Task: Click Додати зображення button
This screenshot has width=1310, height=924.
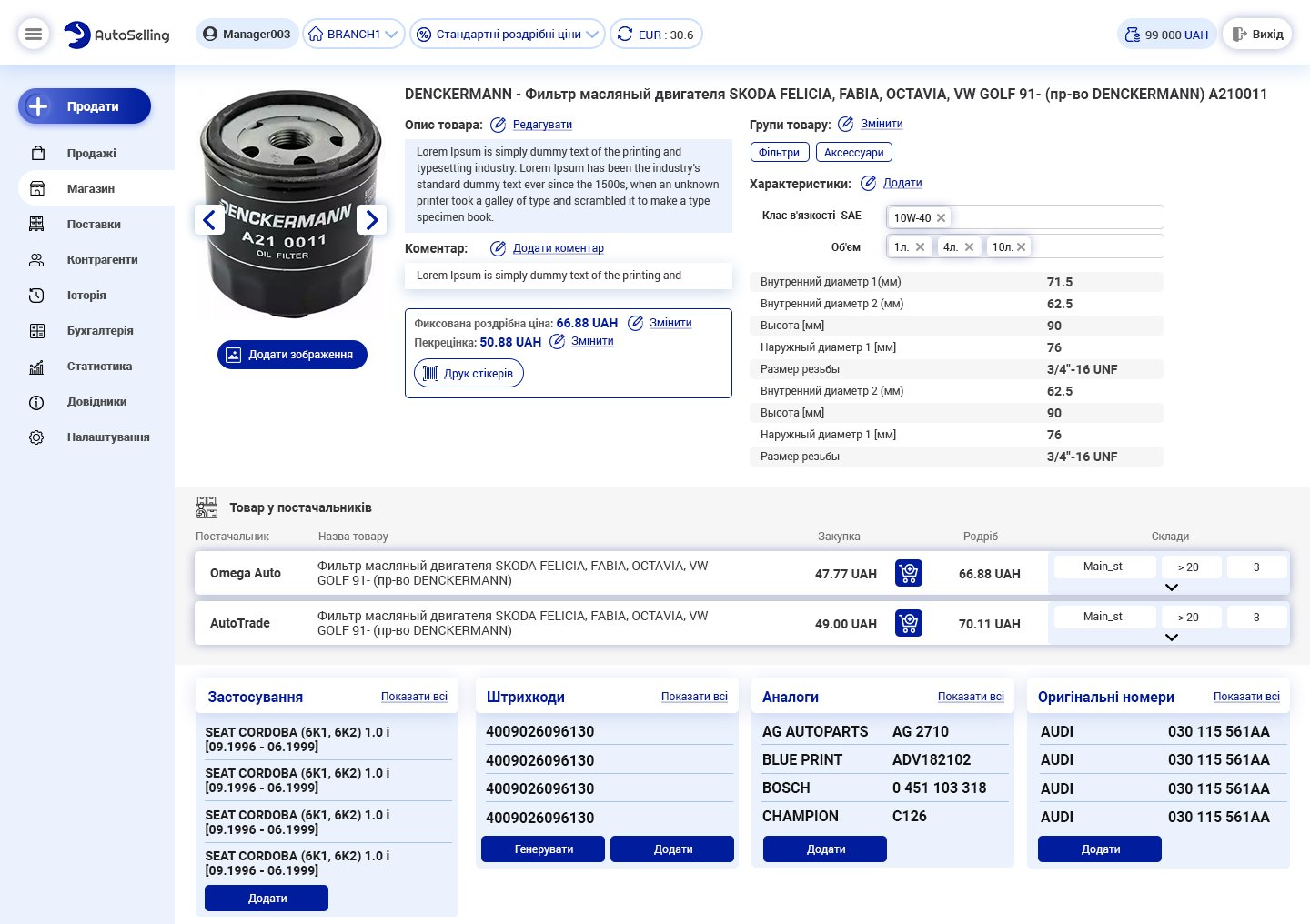Action: click(x=292, y=355)
